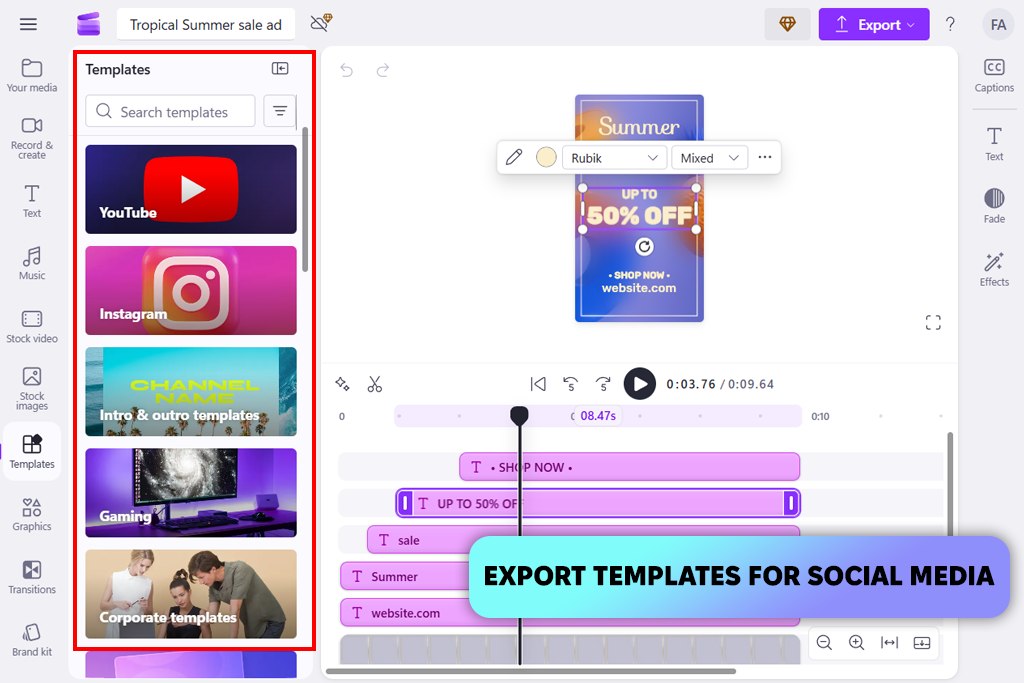
Task: Open the Export dropdown button
Action: [x=874, y=24]
